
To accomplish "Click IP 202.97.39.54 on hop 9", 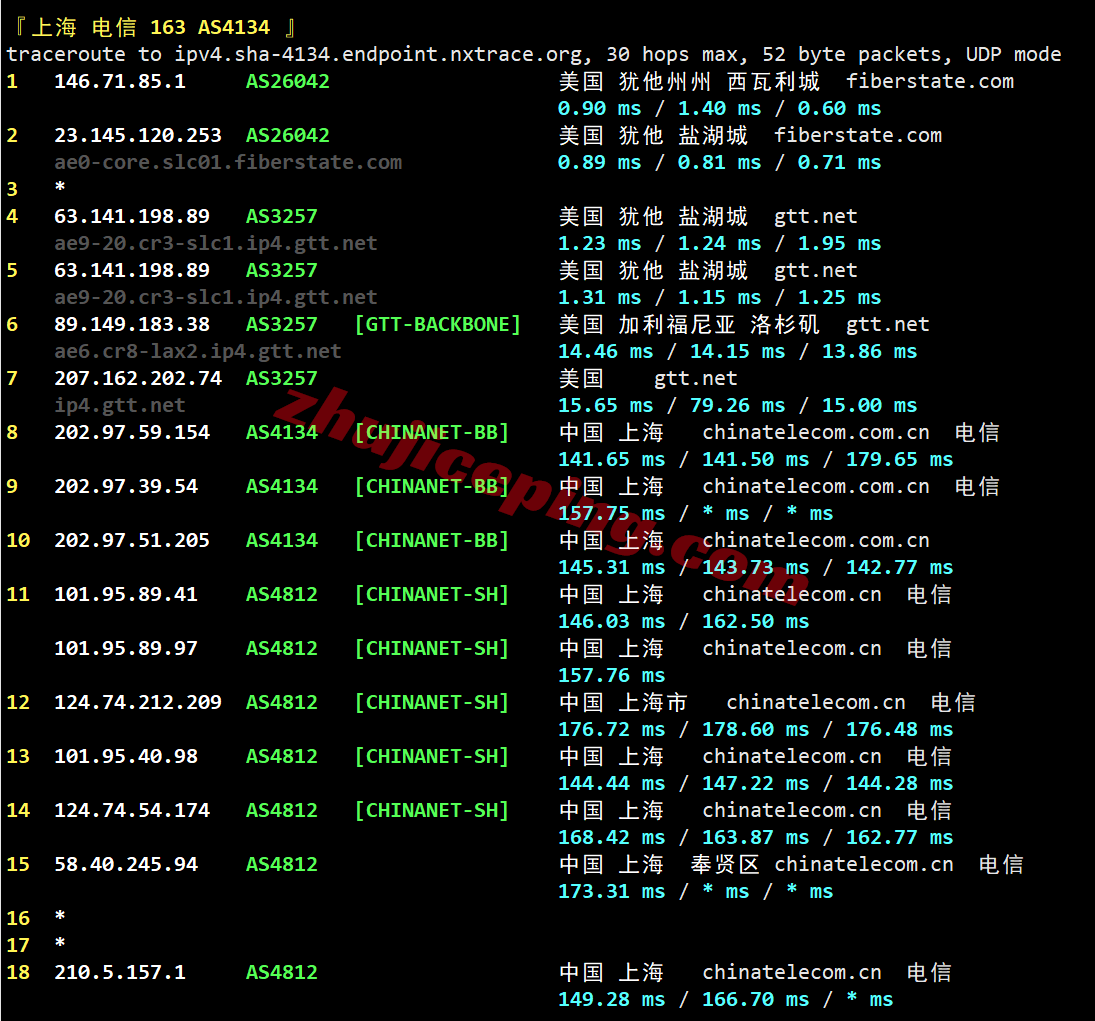I will coord(125,486).
